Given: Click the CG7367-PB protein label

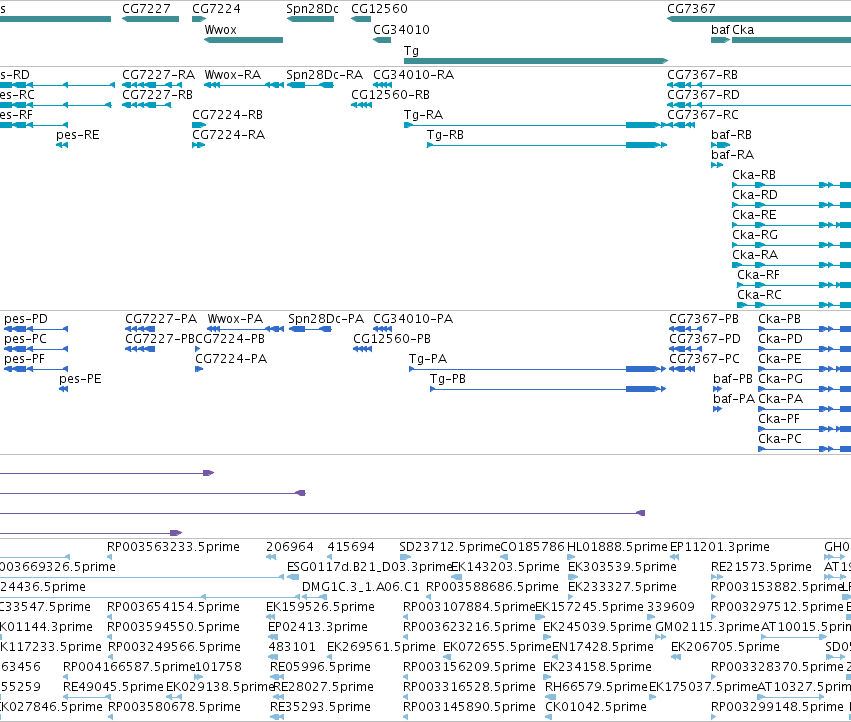Looking at the screenshot, I should pos(704,319).
